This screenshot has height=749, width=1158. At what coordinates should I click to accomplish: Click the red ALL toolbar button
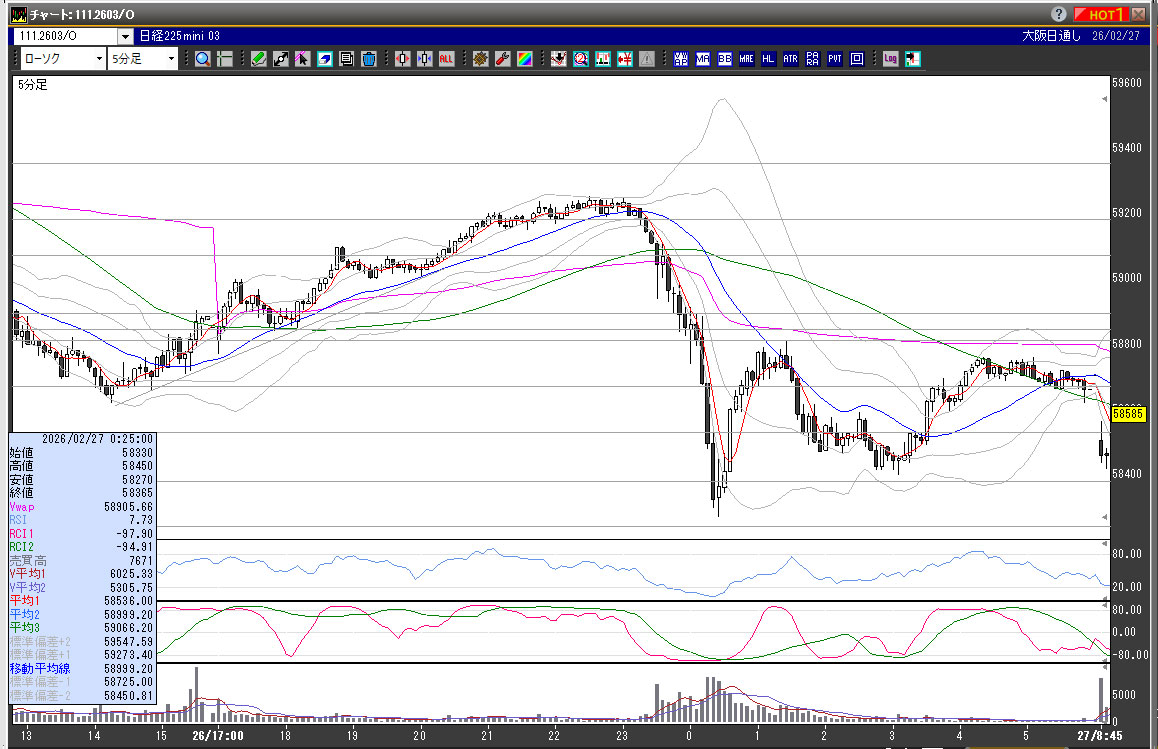click(447, 59)
